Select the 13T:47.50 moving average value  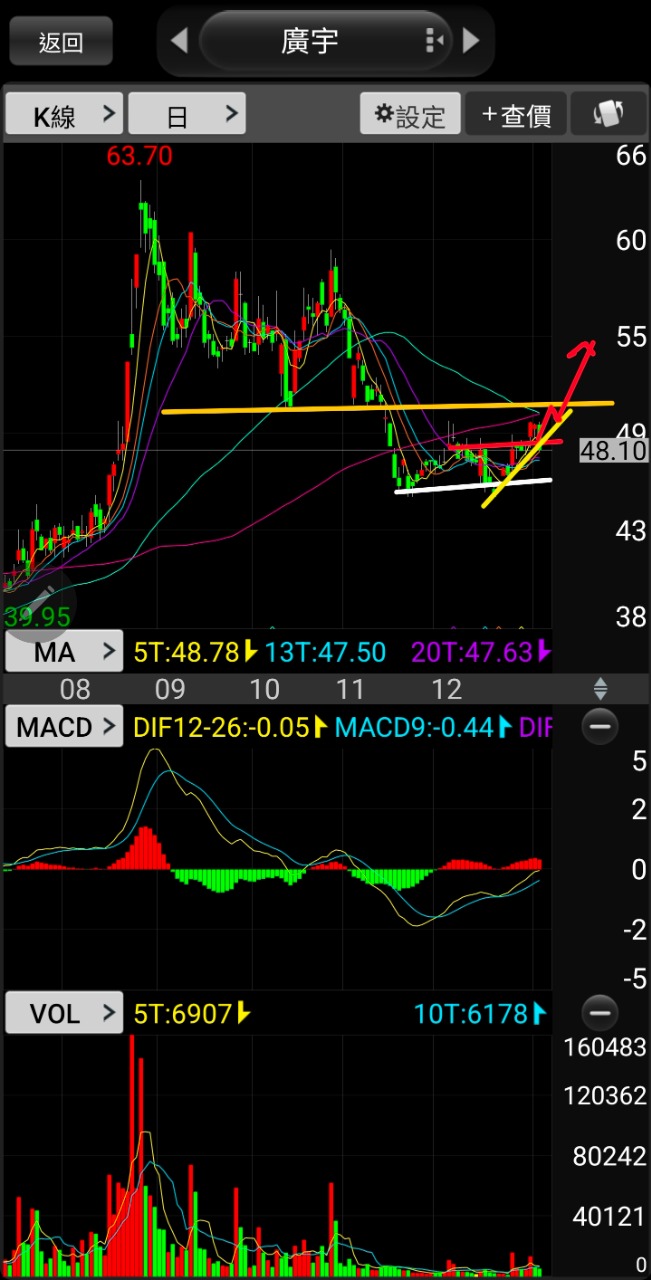324,653
